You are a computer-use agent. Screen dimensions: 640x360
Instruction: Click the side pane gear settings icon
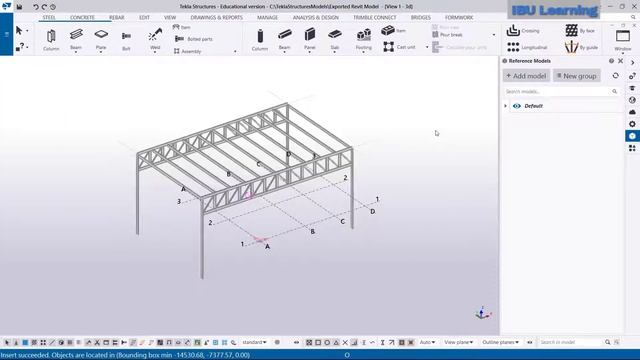click(632, 124)
